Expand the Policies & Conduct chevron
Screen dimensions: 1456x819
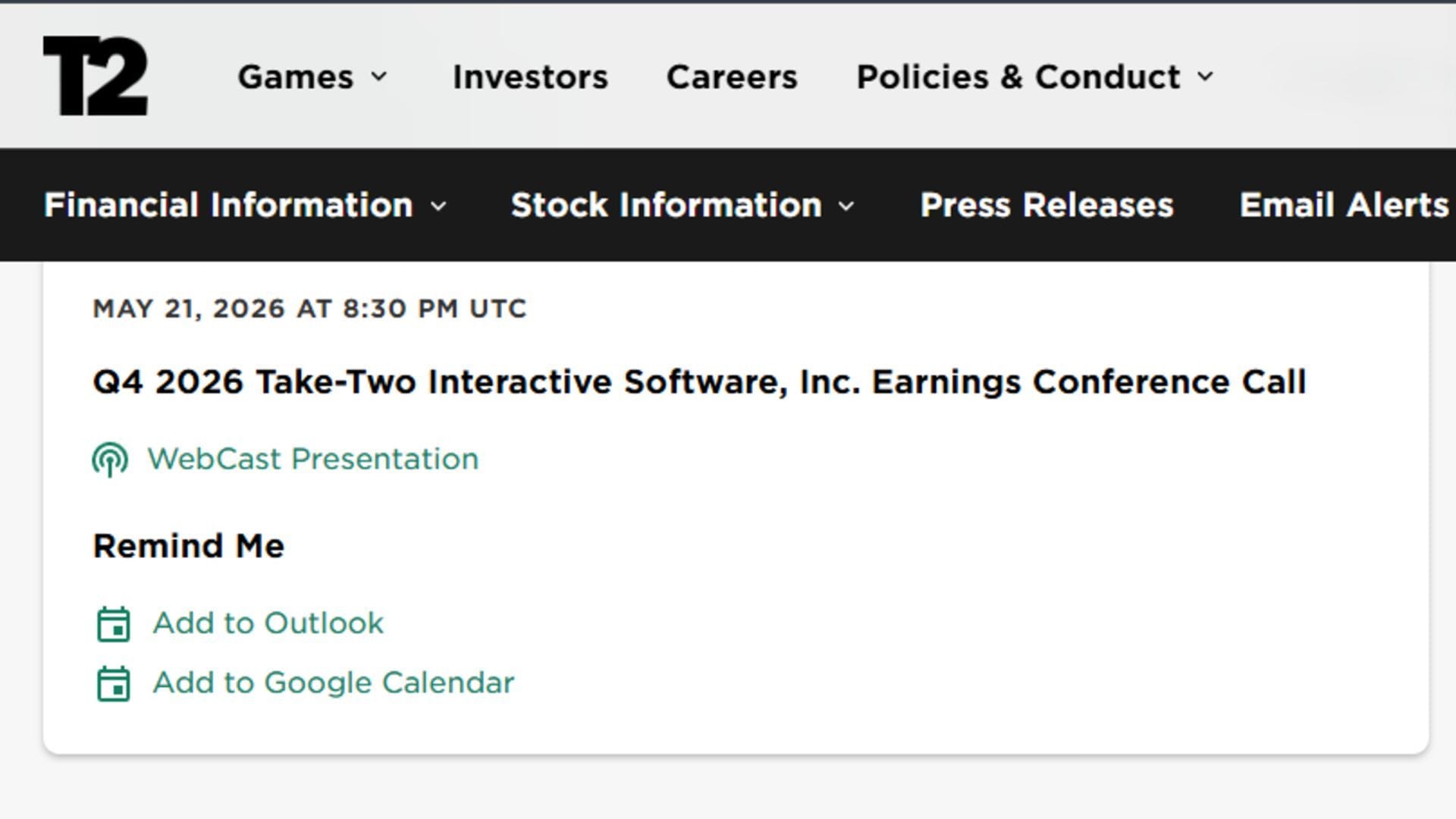(x=1206, y=77)
